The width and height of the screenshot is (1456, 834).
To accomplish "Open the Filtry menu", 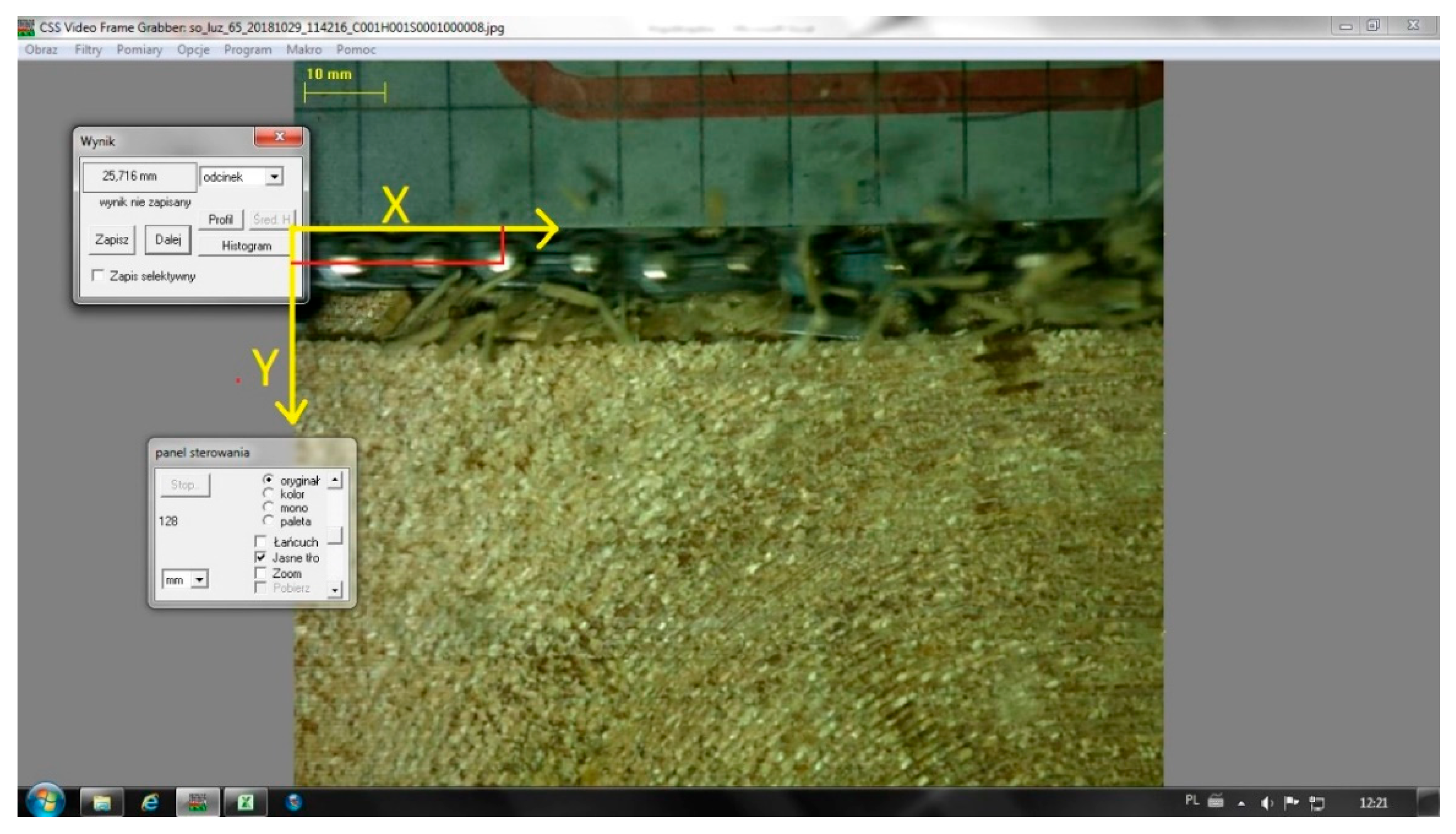I will (88, 50).
